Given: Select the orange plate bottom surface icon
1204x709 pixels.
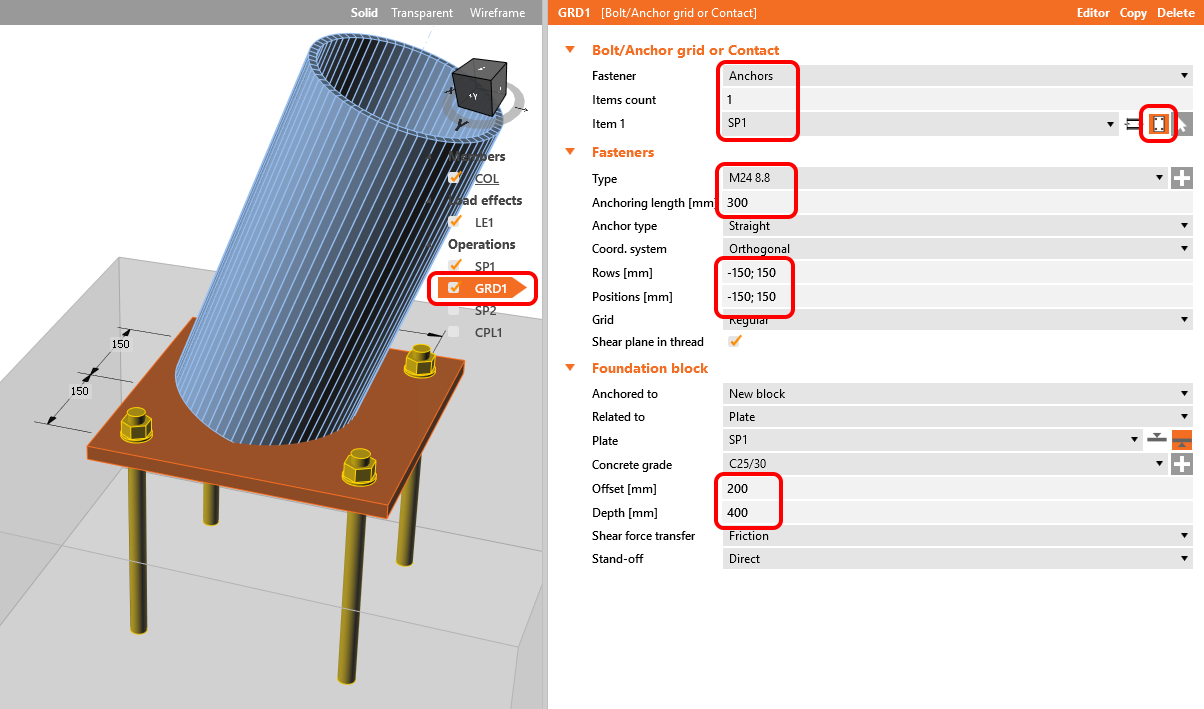Looking at the screenshot, I should point(1181,440).
